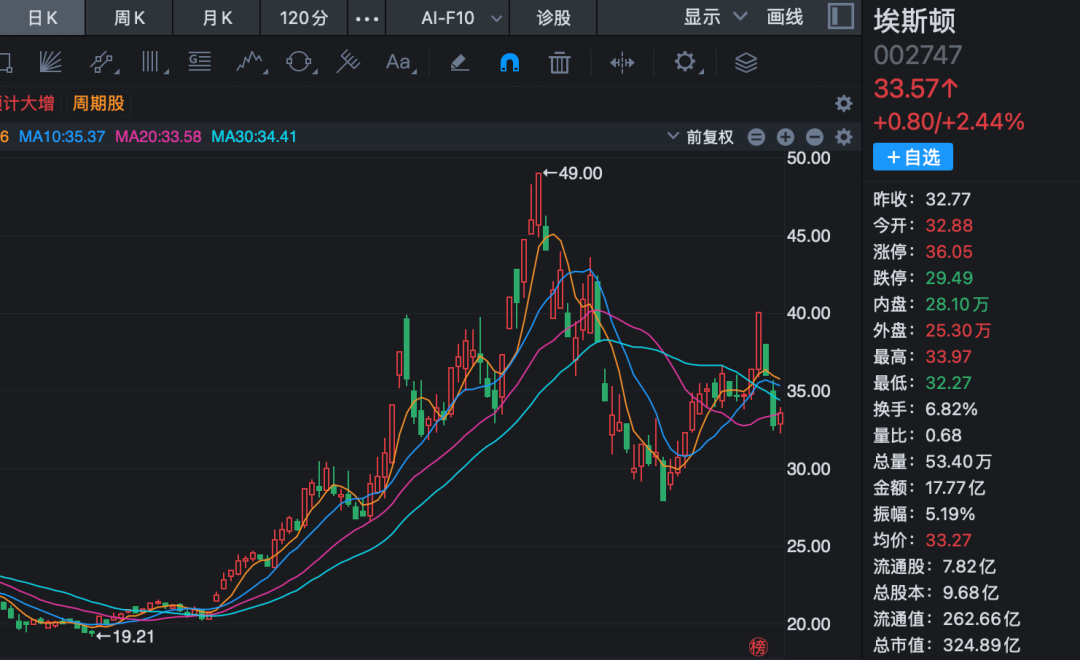Open the 显示 display dropdown
The image size is (1080, 660).
click(x=715, y=17)
